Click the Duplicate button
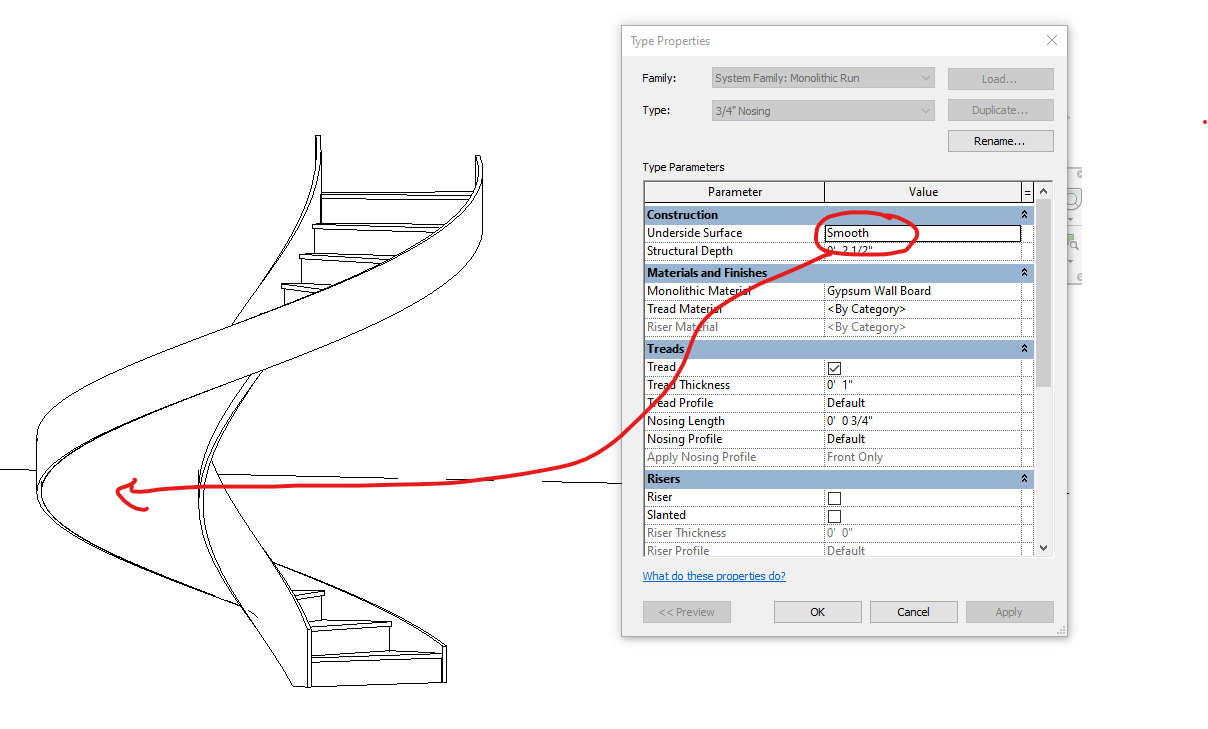The image size is (1208, 729). pos(1000,109)
